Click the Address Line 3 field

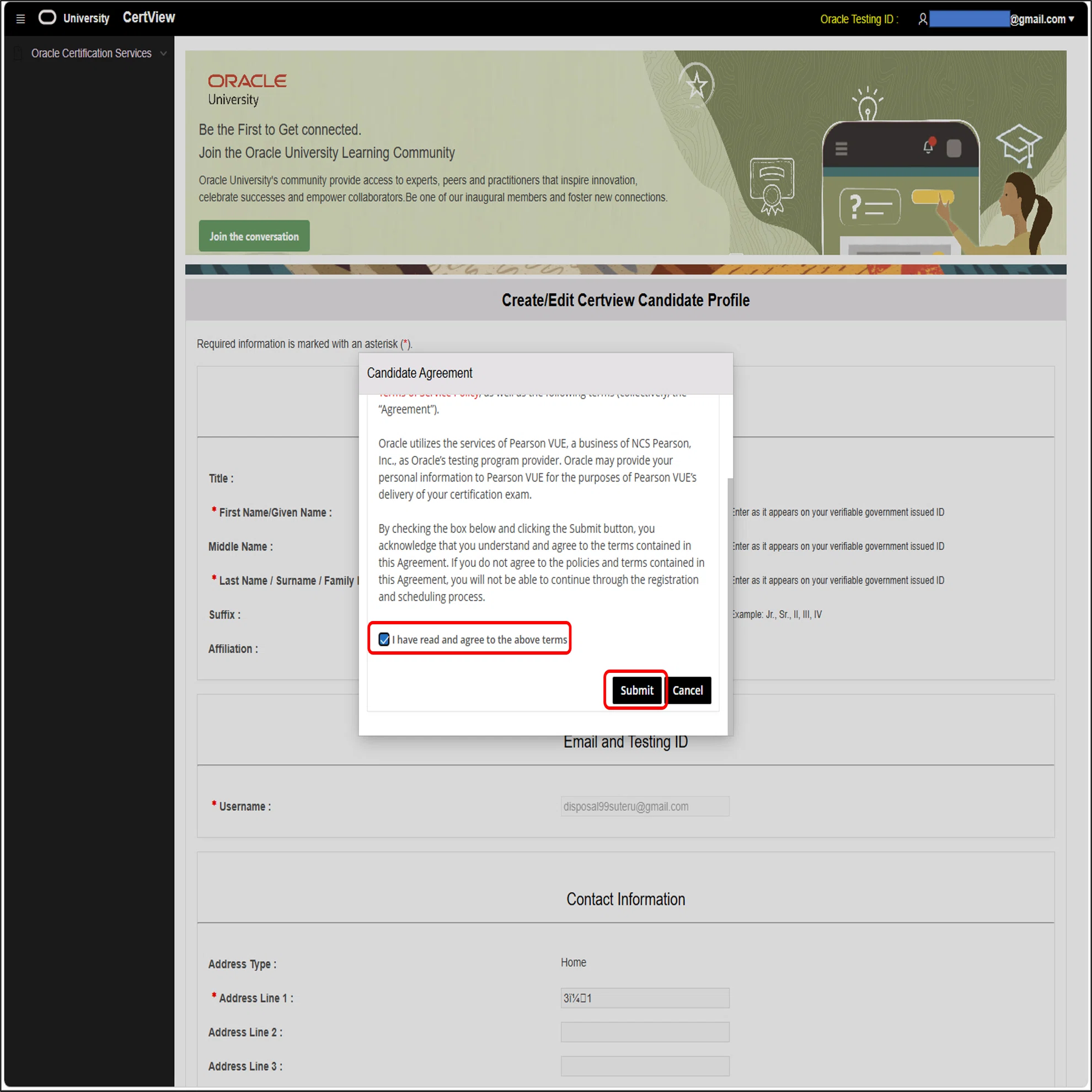[645, 1066]
